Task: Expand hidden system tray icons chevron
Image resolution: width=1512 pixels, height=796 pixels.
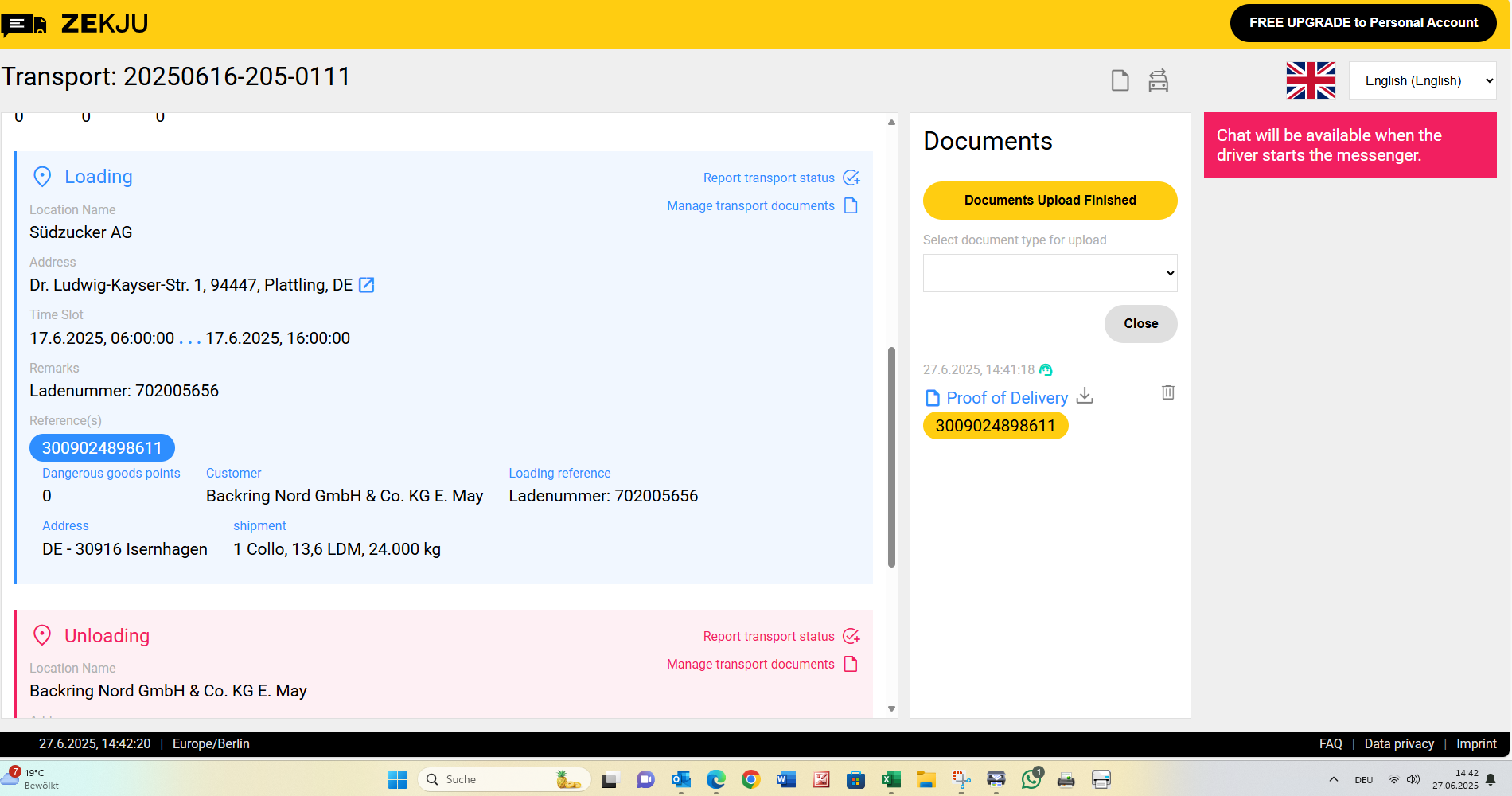Action: (1334, 779)
